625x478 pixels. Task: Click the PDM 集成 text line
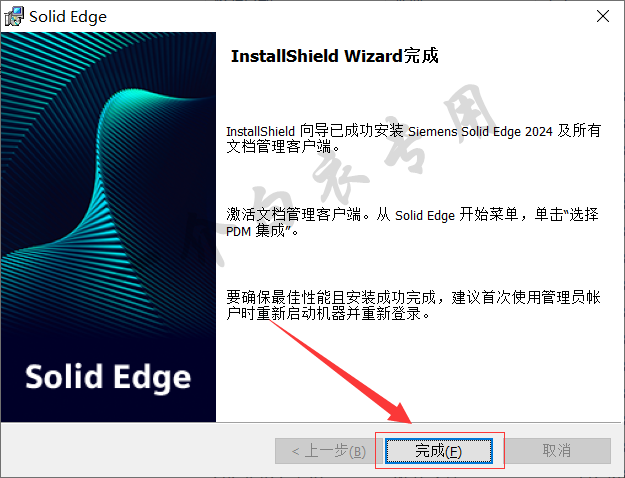pyautogui.click(x=262, y=231)
